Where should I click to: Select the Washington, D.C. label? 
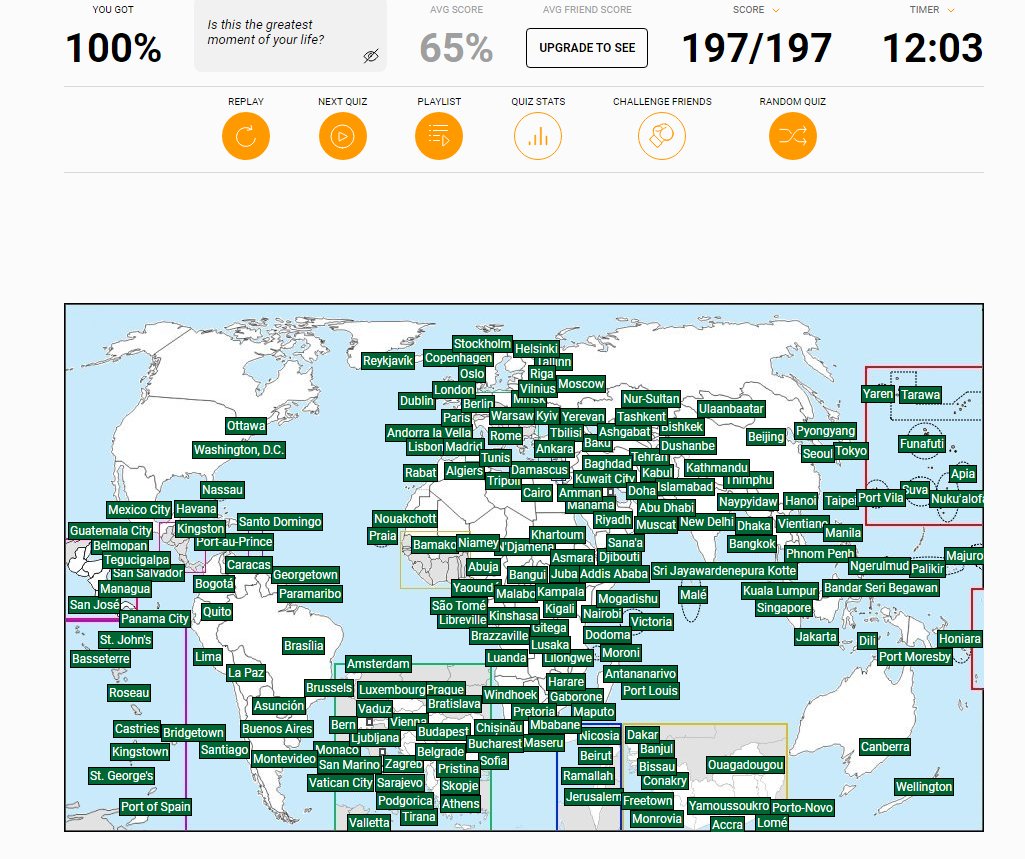point(239,450)
